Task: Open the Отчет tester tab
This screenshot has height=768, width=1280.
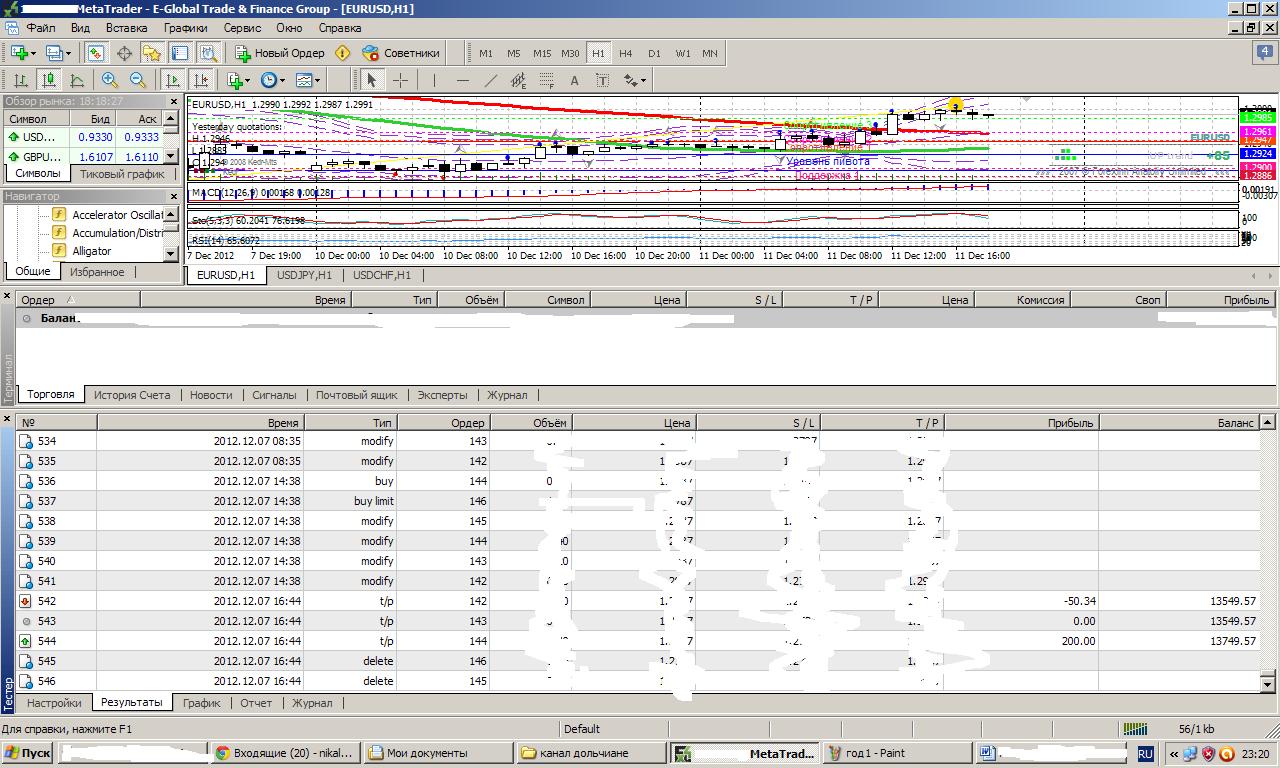Action: point(256,703)
